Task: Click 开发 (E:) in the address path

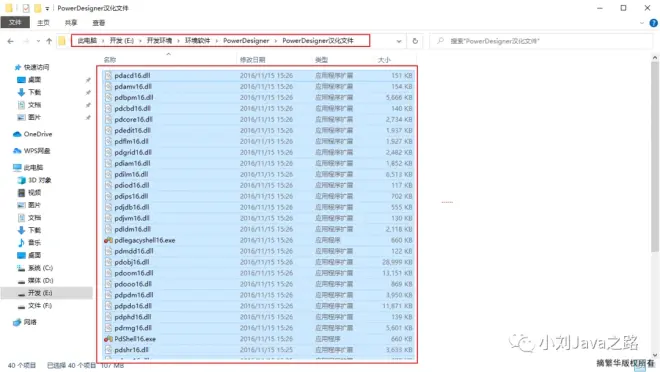Action: click(122, 40)
